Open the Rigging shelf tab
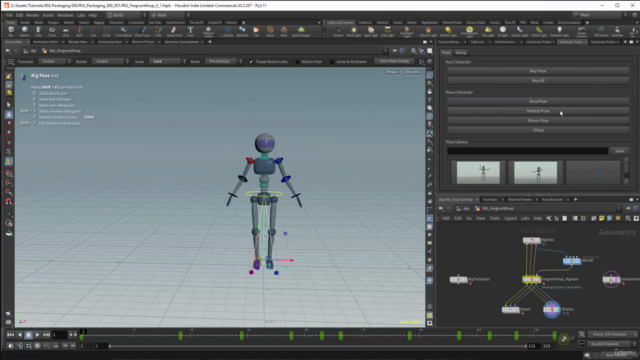Image resolution: width=640 pixels, height=360 pixels. pos(99,22)
